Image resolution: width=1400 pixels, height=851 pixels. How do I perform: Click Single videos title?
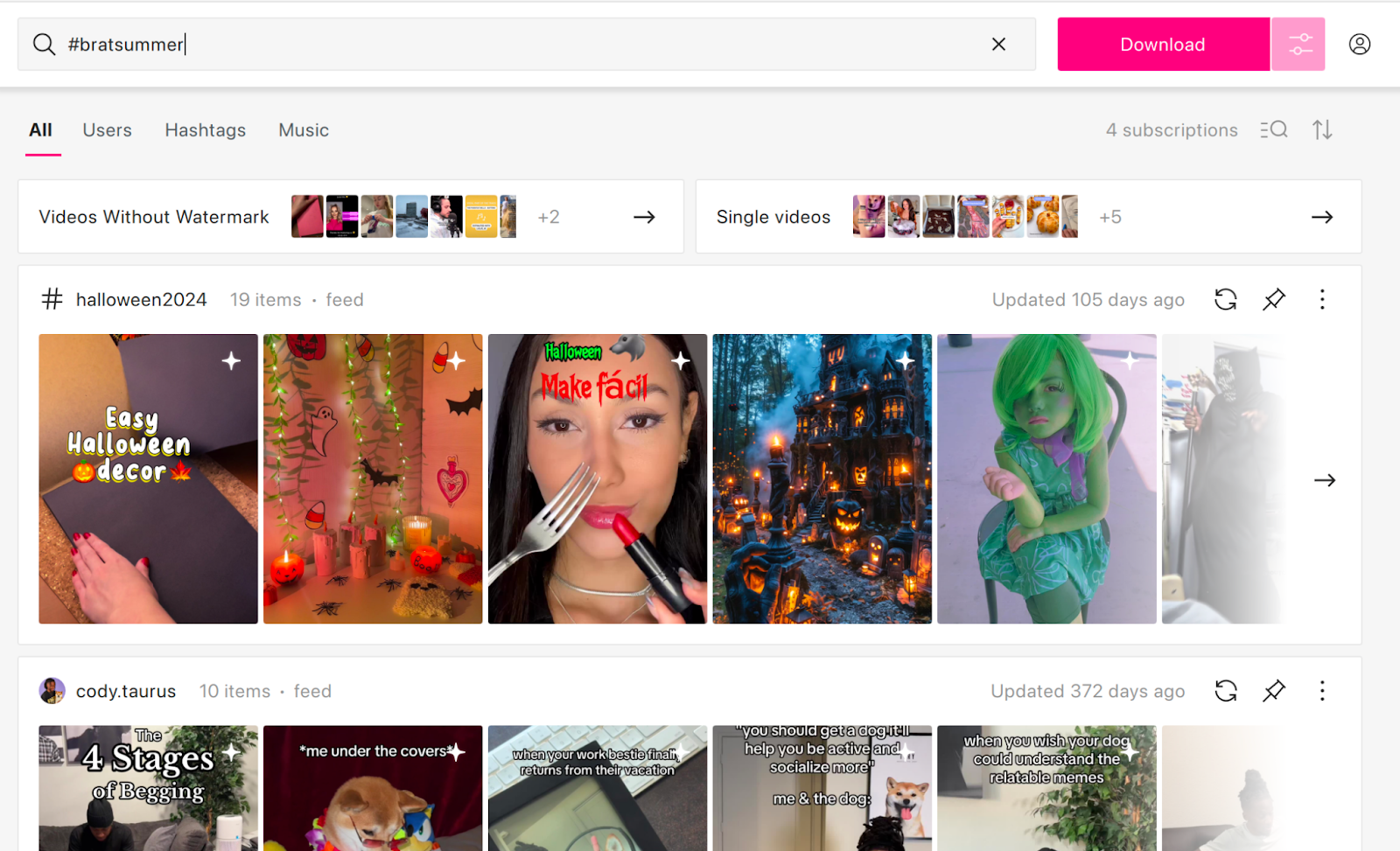773,217
